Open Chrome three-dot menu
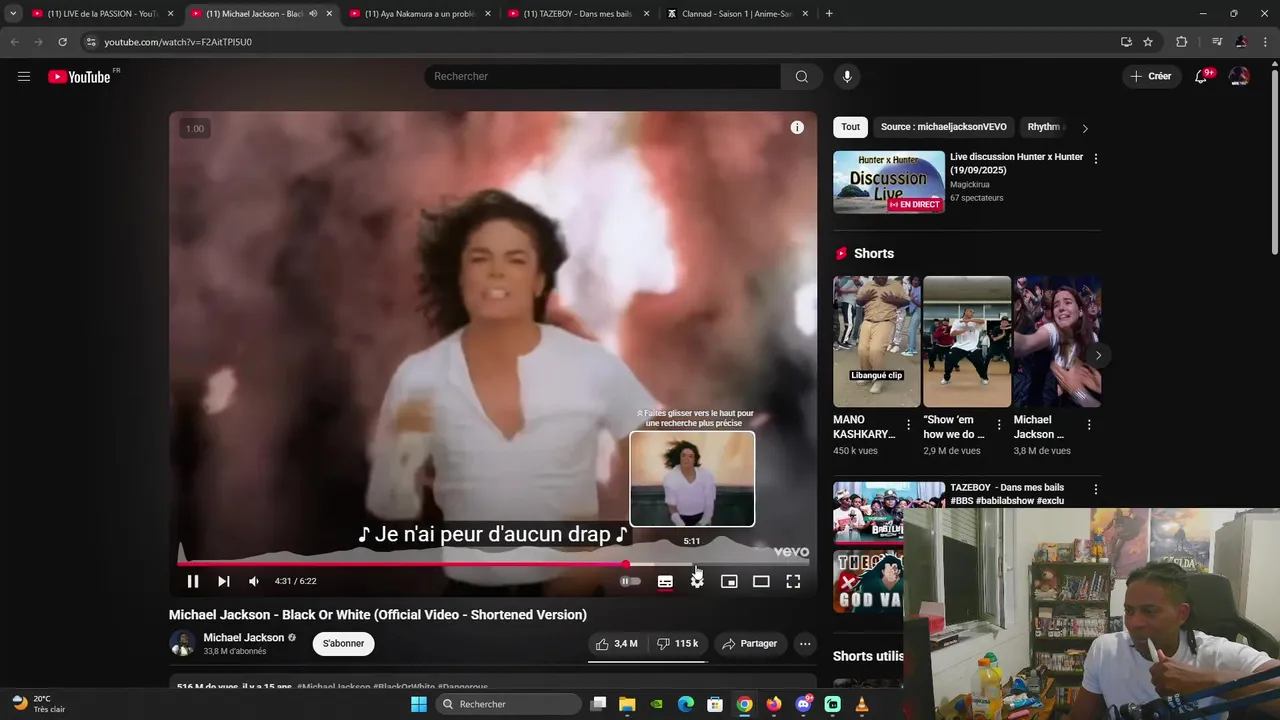 tap(1265, 42)
